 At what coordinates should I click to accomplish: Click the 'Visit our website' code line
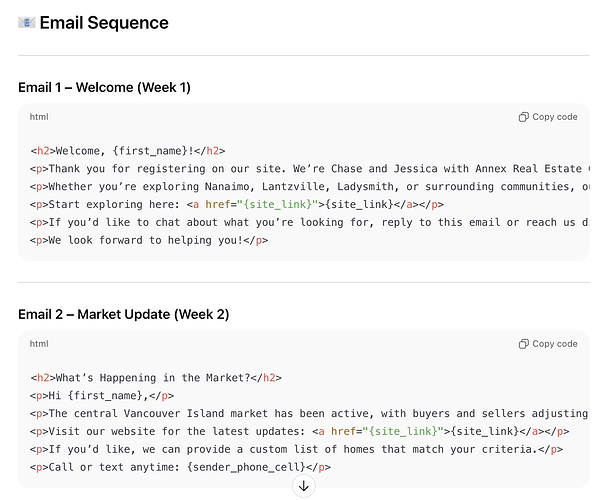point(300,431)
